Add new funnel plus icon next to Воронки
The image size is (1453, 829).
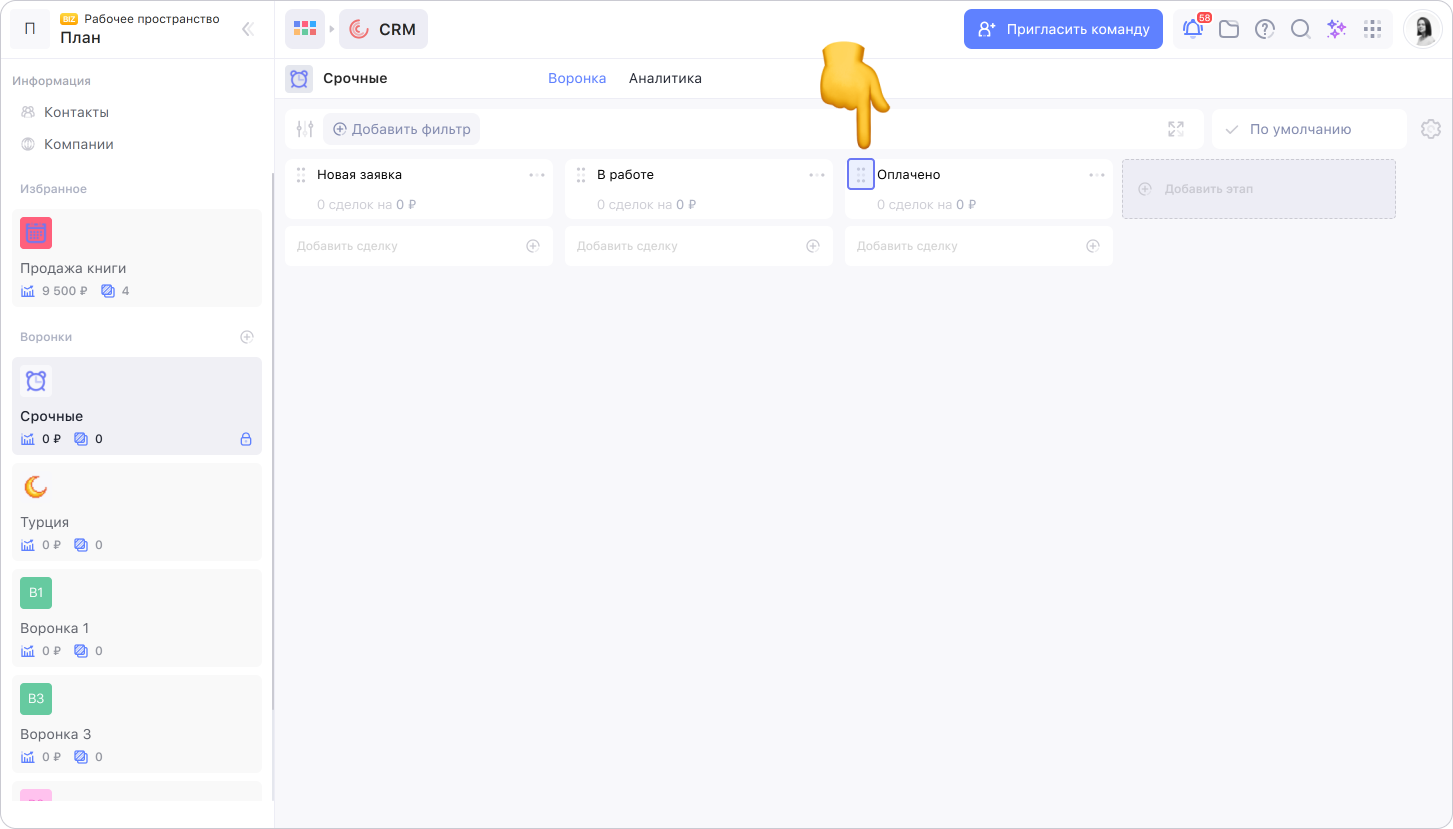pyautogui.click(x=247, y=337)
